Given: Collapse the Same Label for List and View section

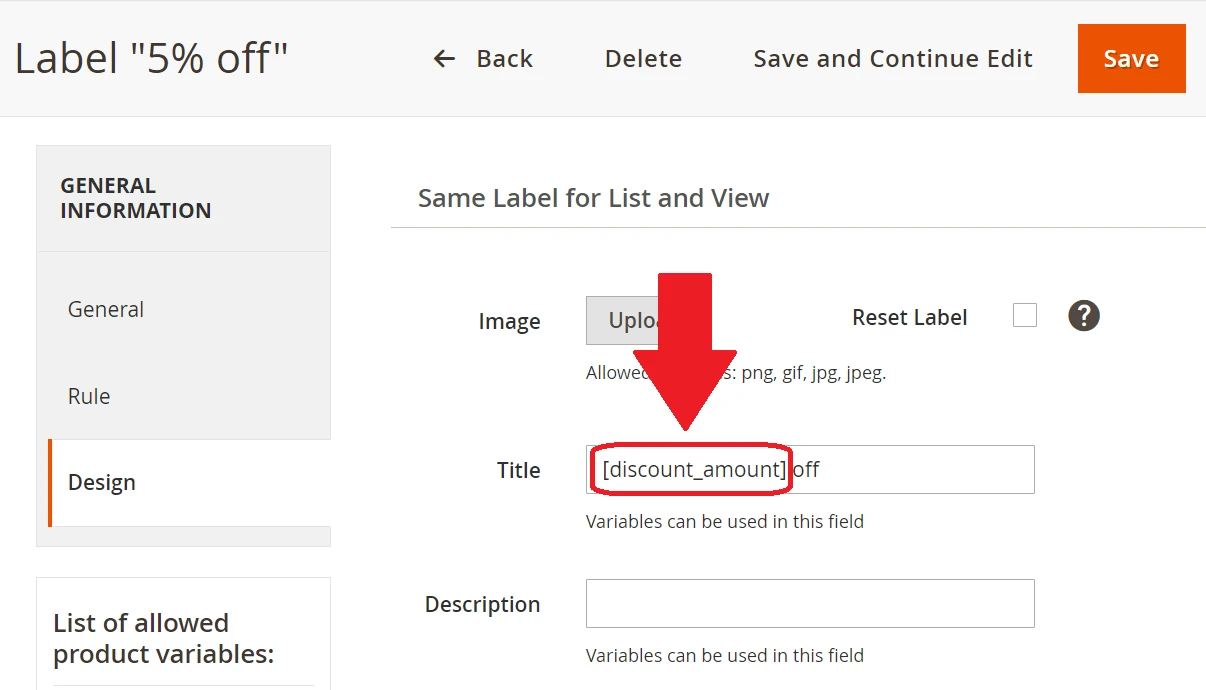Looking at the screenshot, I should click(593, 198).
